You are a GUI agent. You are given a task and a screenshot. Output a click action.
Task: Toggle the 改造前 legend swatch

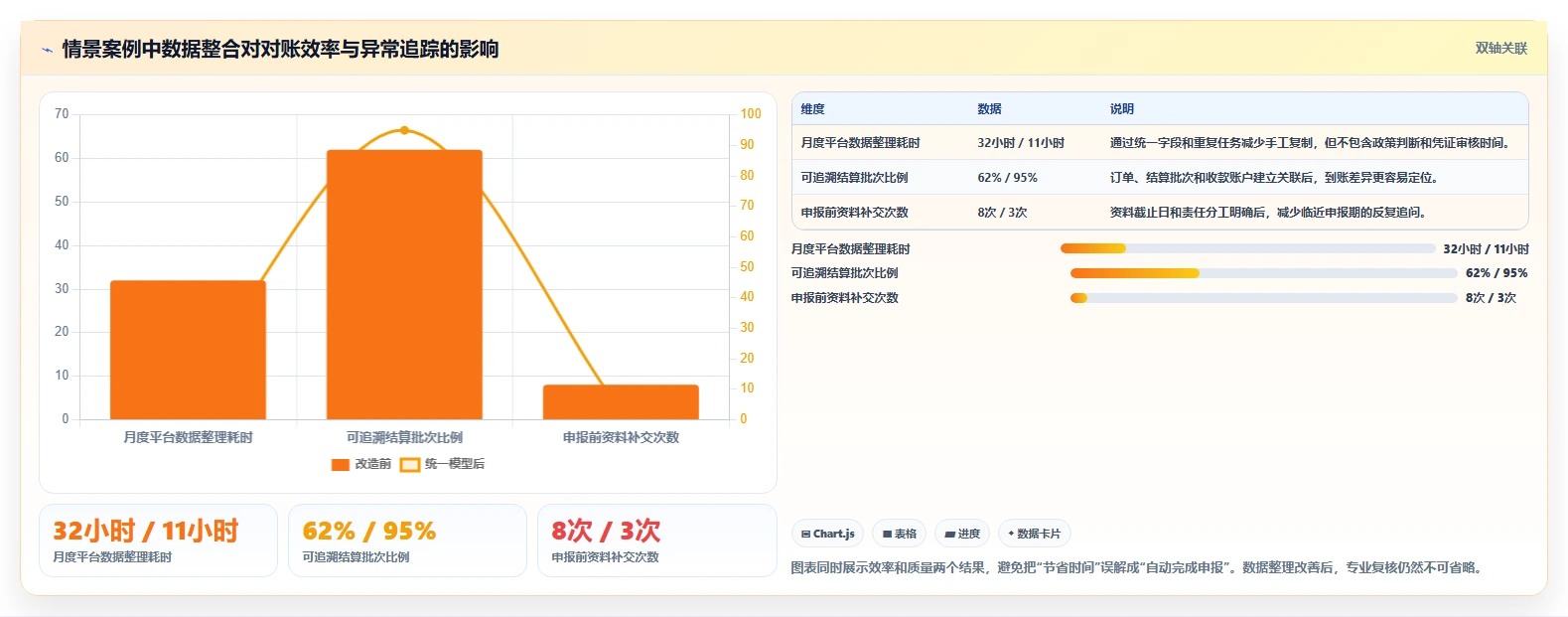341,464
